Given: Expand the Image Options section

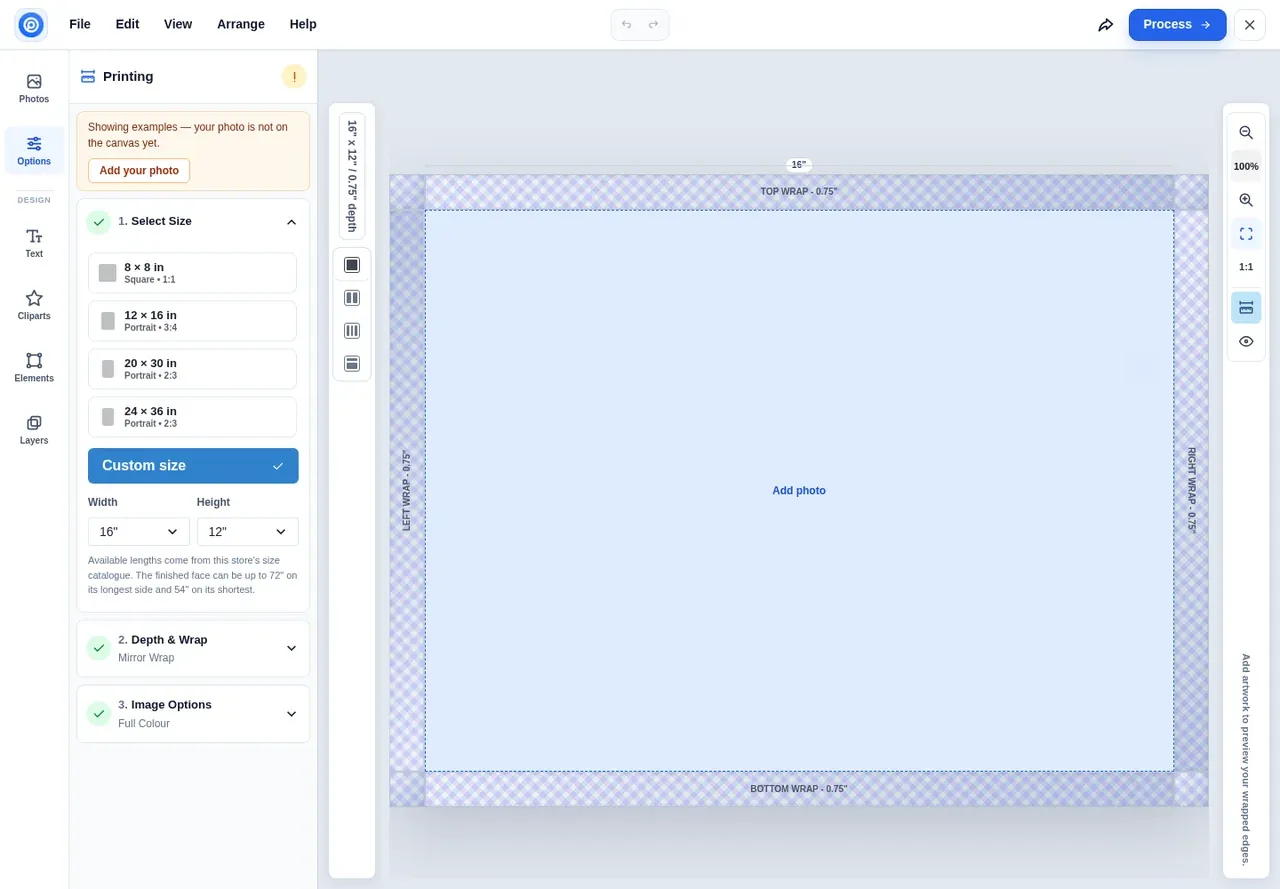Looking at the screenshot, I should (x=193, y=714).
